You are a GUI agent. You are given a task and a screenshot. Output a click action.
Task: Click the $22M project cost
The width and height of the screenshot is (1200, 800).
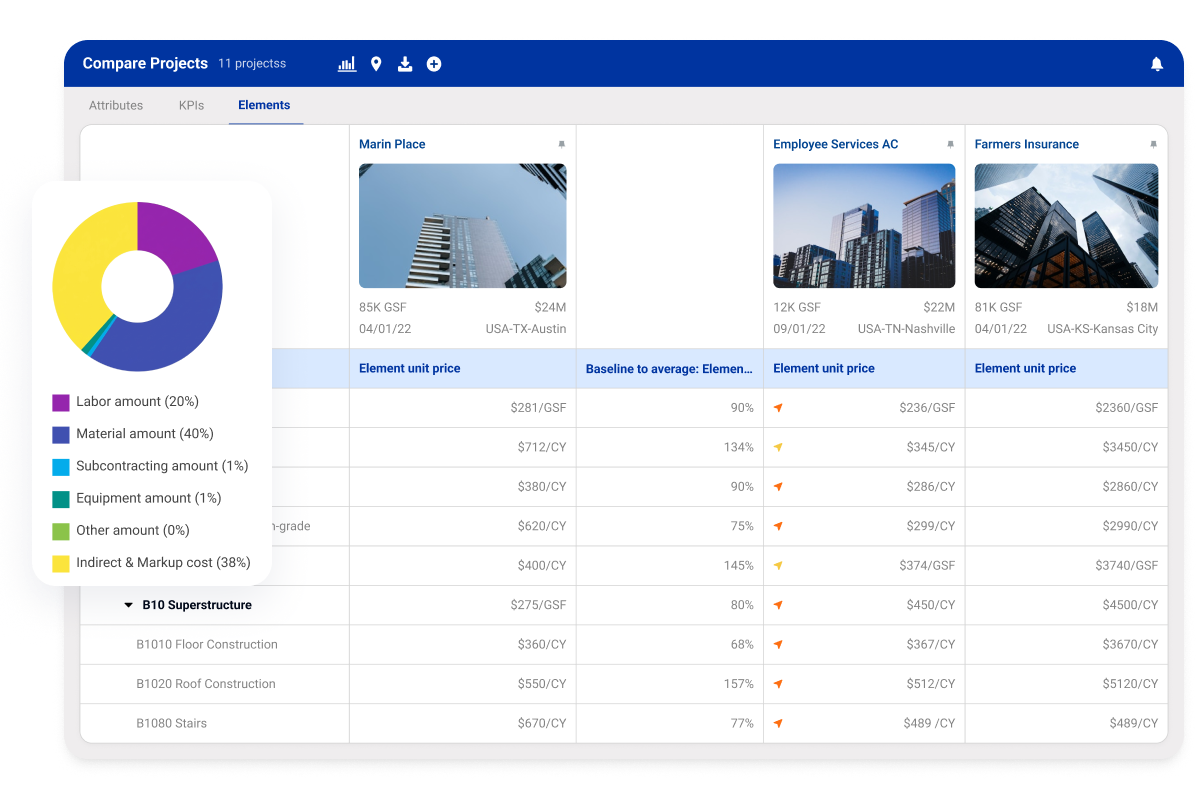939,308
